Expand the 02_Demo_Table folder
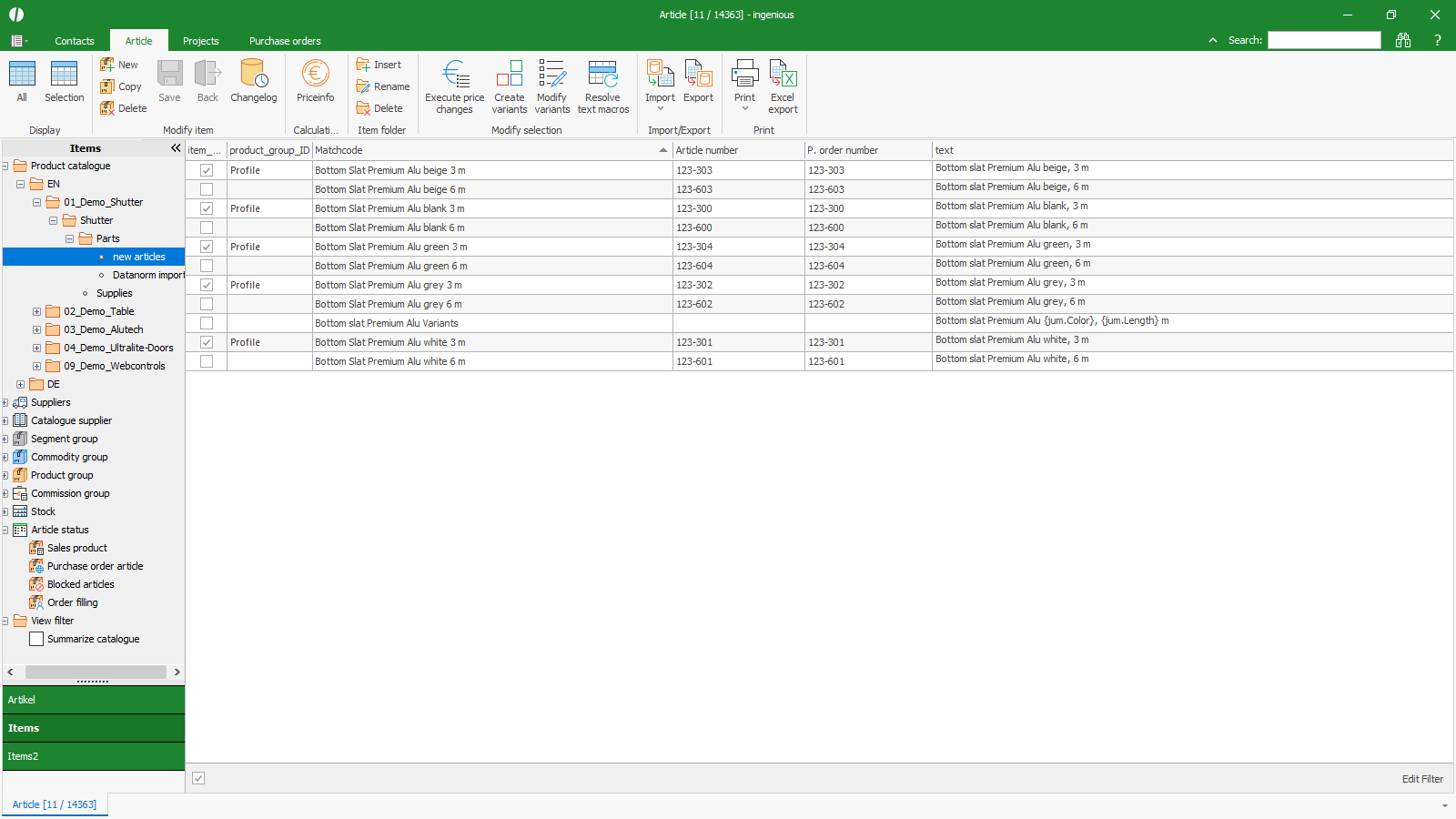The height and width of the screenshot is (819, 1456). point(36,311)
